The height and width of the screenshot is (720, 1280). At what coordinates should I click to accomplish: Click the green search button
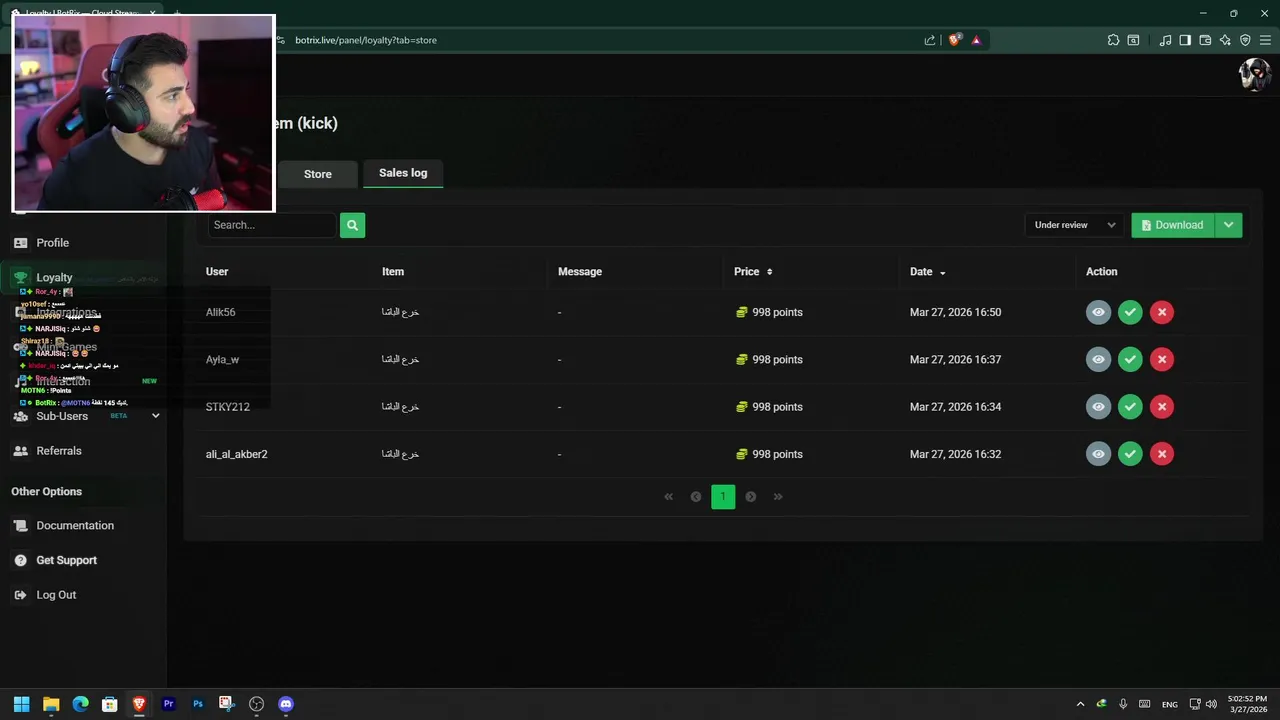click(x=352, y=225)
